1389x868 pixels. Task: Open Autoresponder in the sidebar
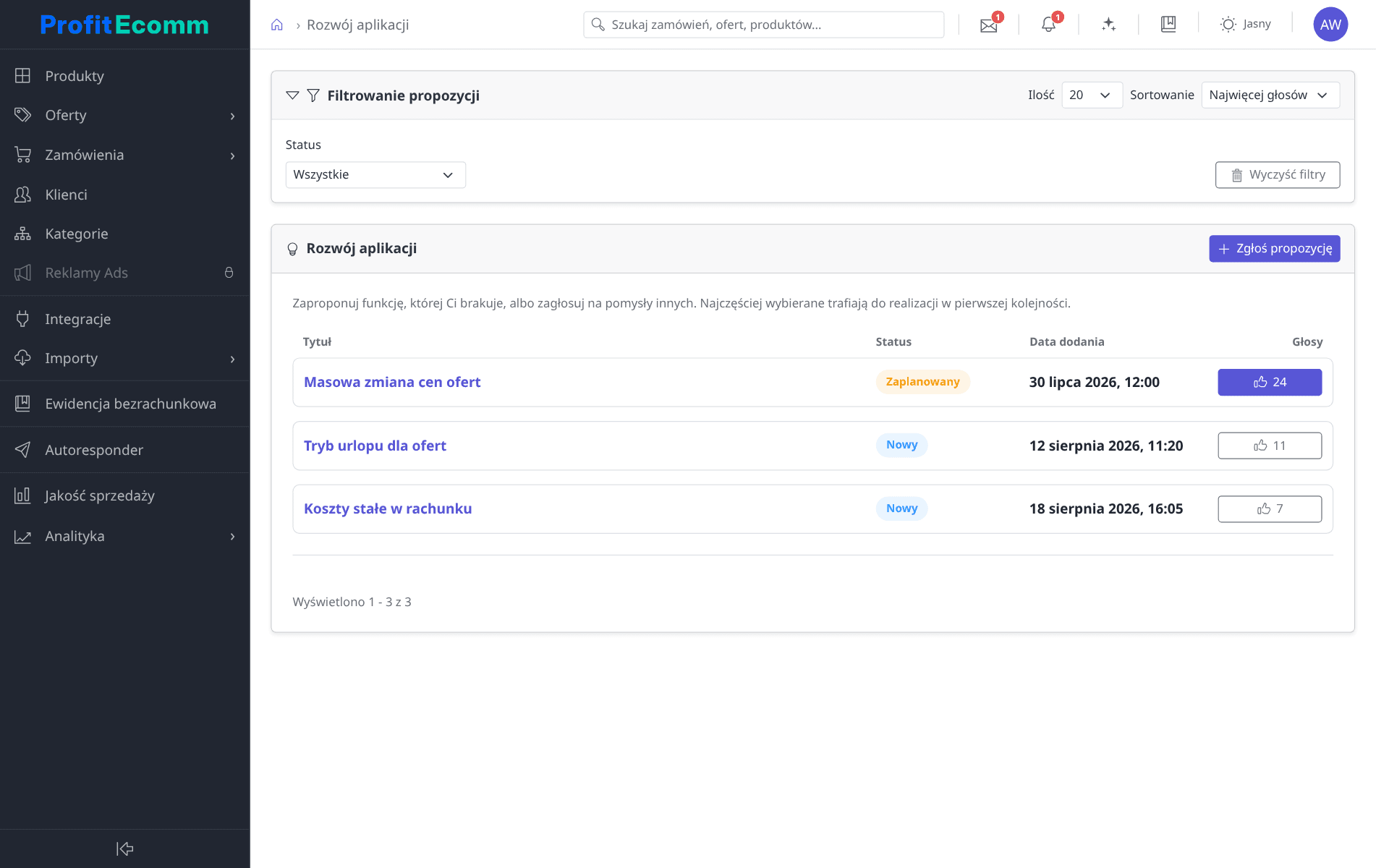click(x=124, y=450)
